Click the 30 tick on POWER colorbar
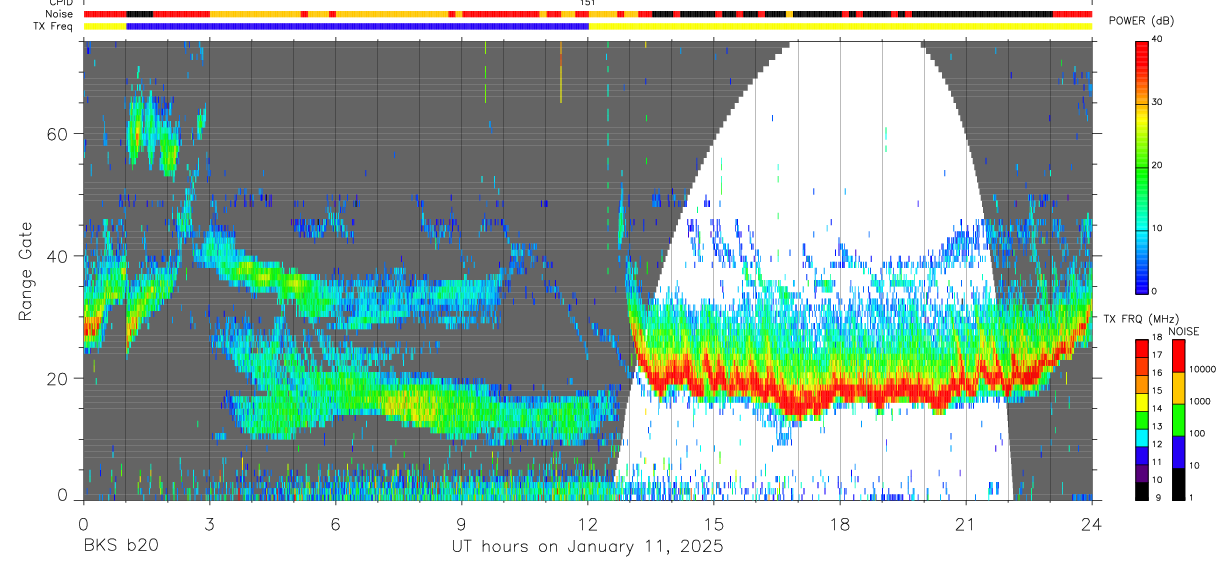1228x567 pixels. click(x=1158, y=103)
